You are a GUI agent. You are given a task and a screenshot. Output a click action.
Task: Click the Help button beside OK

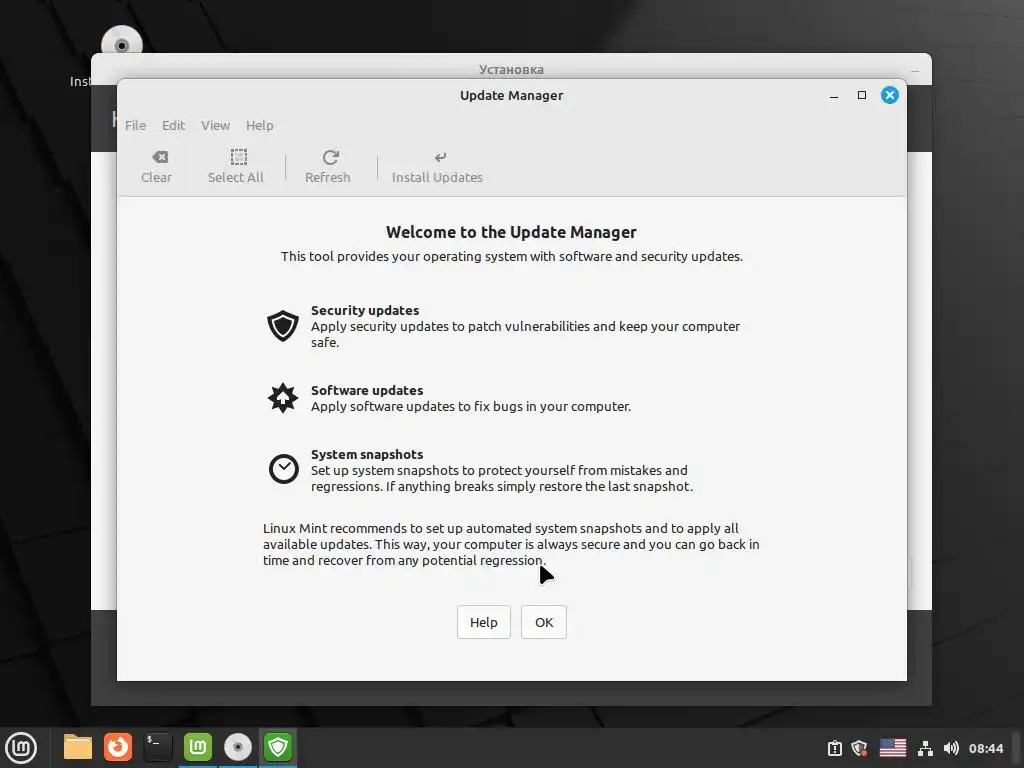tap(483, 622)
